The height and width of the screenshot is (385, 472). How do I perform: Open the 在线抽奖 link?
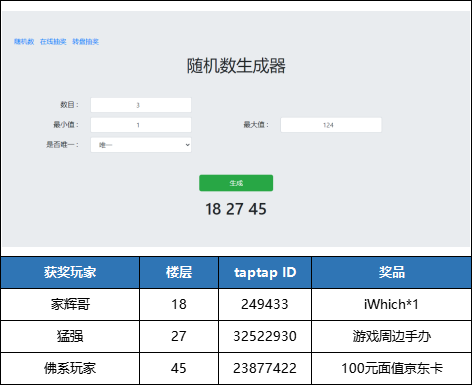click(53, 42)
